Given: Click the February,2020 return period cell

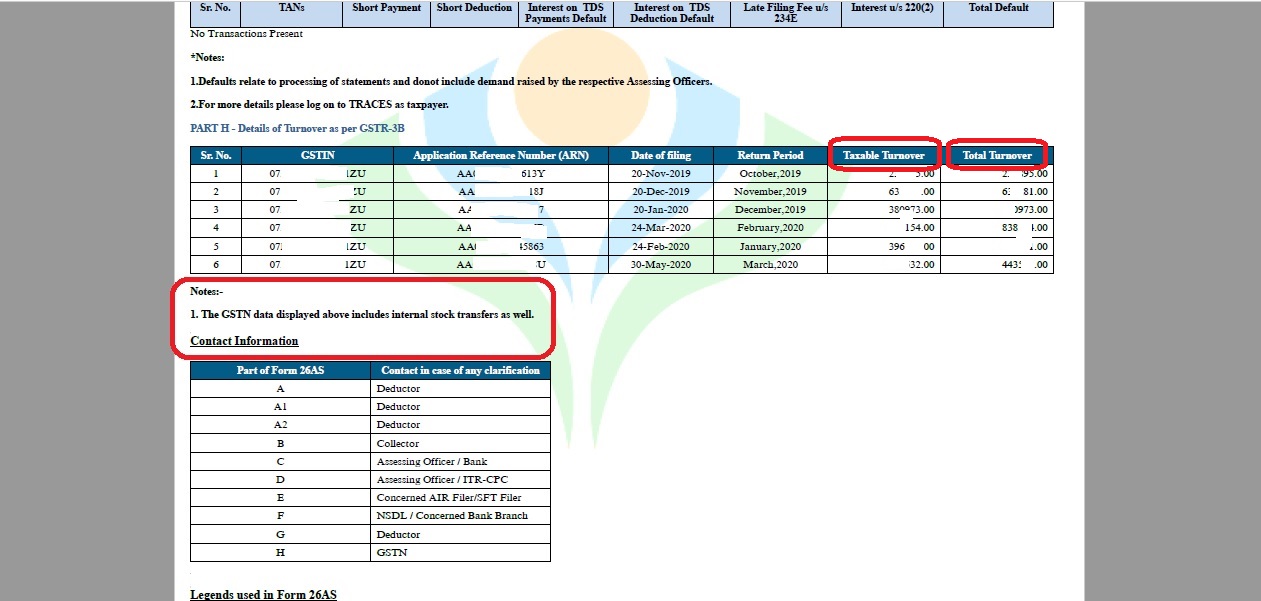Looking at the screenshot, I should tap(770, 228).
